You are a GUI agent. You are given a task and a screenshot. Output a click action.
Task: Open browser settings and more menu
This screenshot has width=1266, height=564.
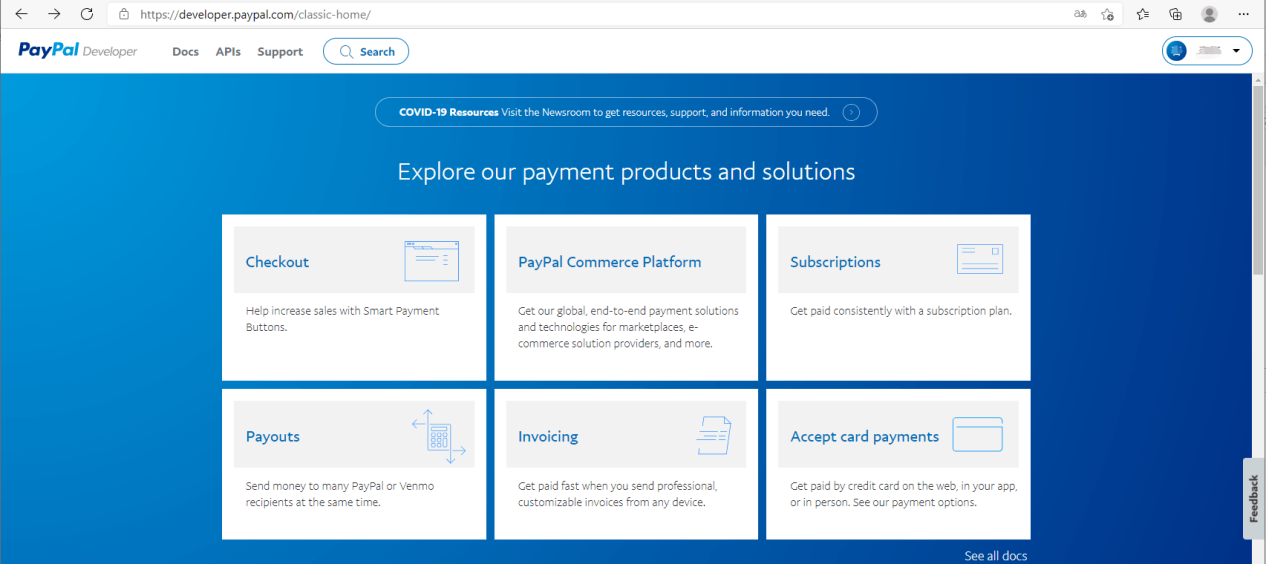click(x=1244, y=14)
